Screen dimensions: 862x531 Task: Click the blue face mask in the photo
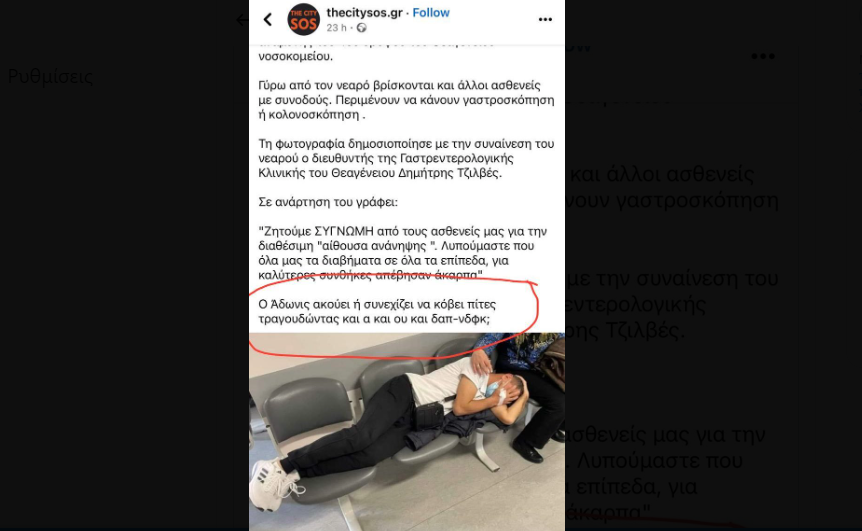[493, 389]
